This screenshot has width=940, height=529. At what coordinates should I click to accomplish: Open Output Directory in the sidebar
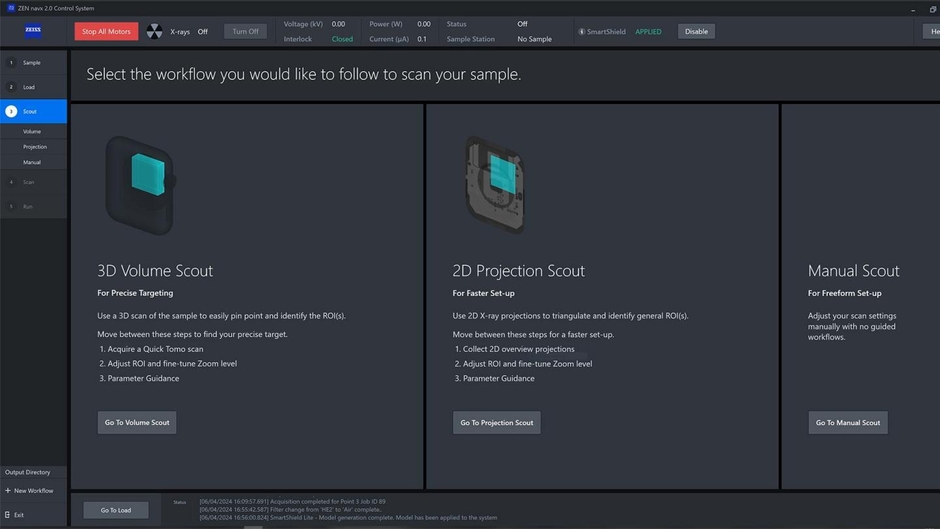click(x=28, y=472)
